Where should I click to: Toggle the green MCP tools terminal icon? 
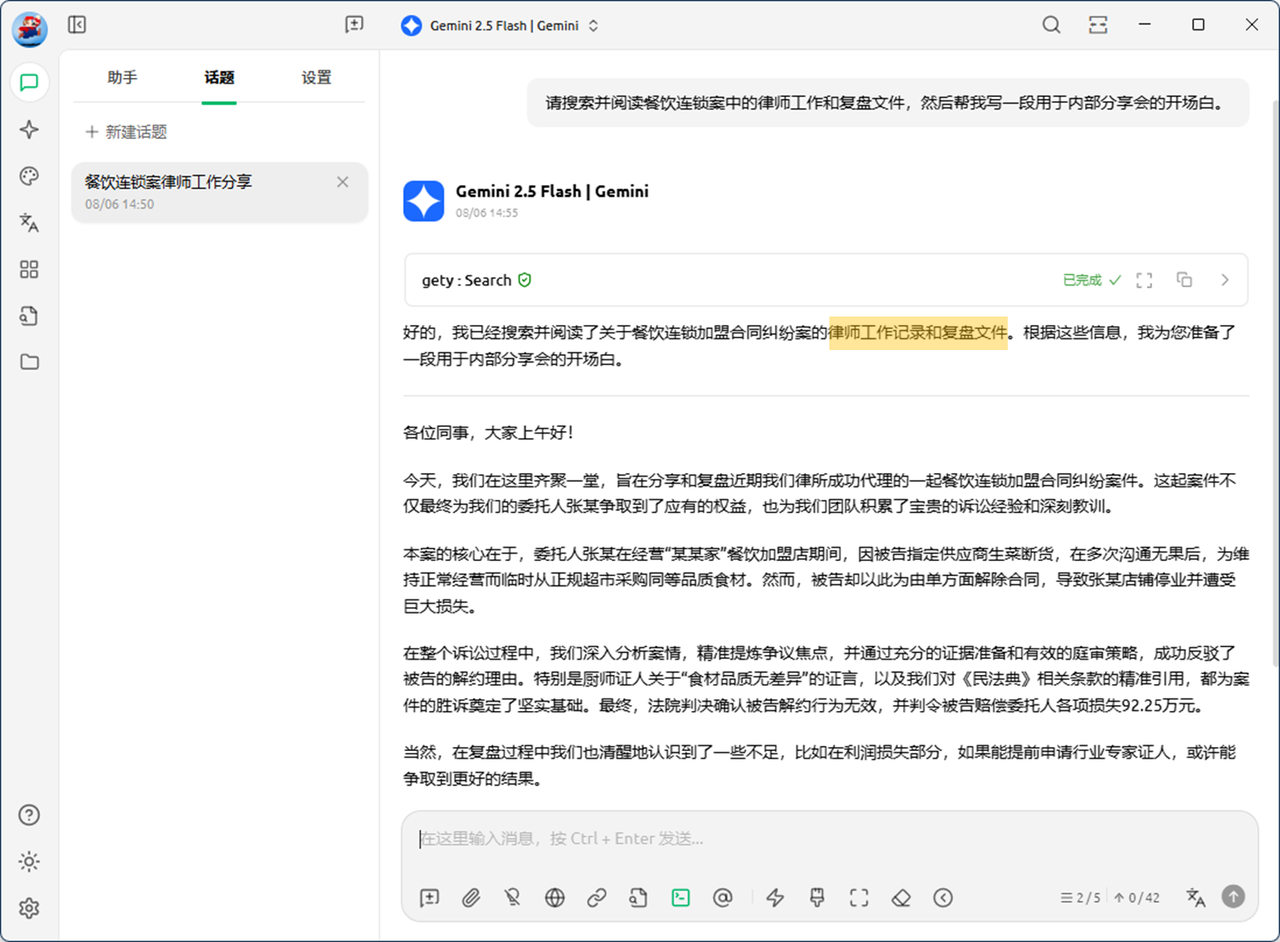(681, 898)
